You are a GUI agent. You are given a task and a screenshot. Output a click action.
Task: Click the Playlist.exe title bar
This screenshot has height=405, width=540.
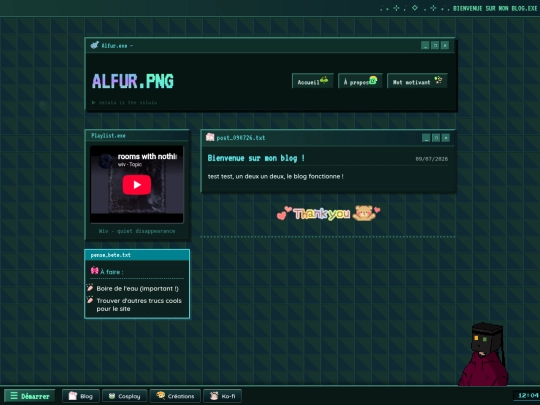coord(137,136)
